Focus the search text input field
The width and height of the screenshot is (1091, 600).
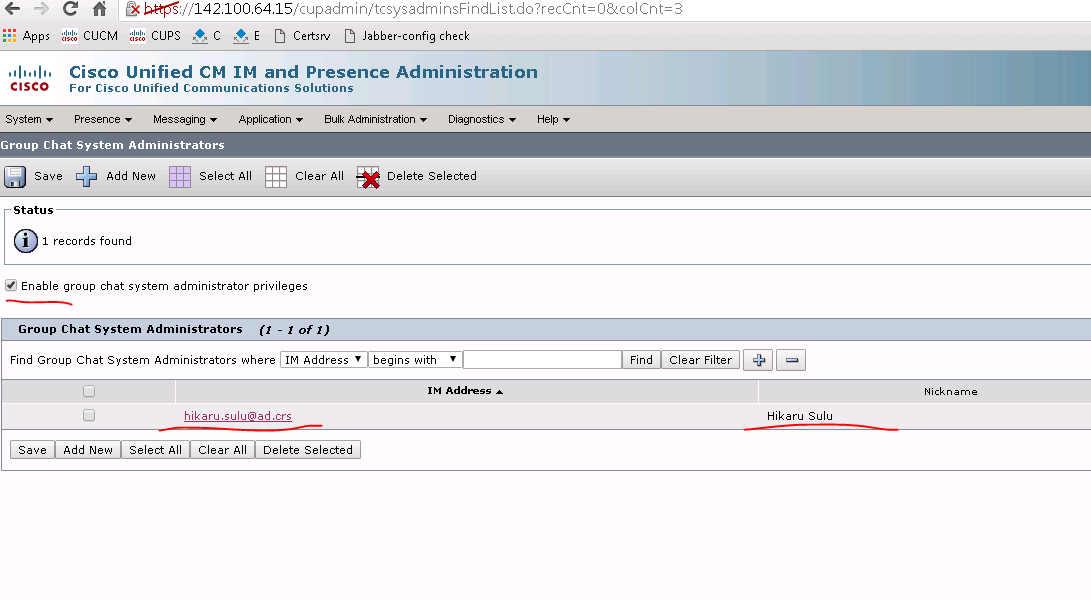click(x=542, y=360)
